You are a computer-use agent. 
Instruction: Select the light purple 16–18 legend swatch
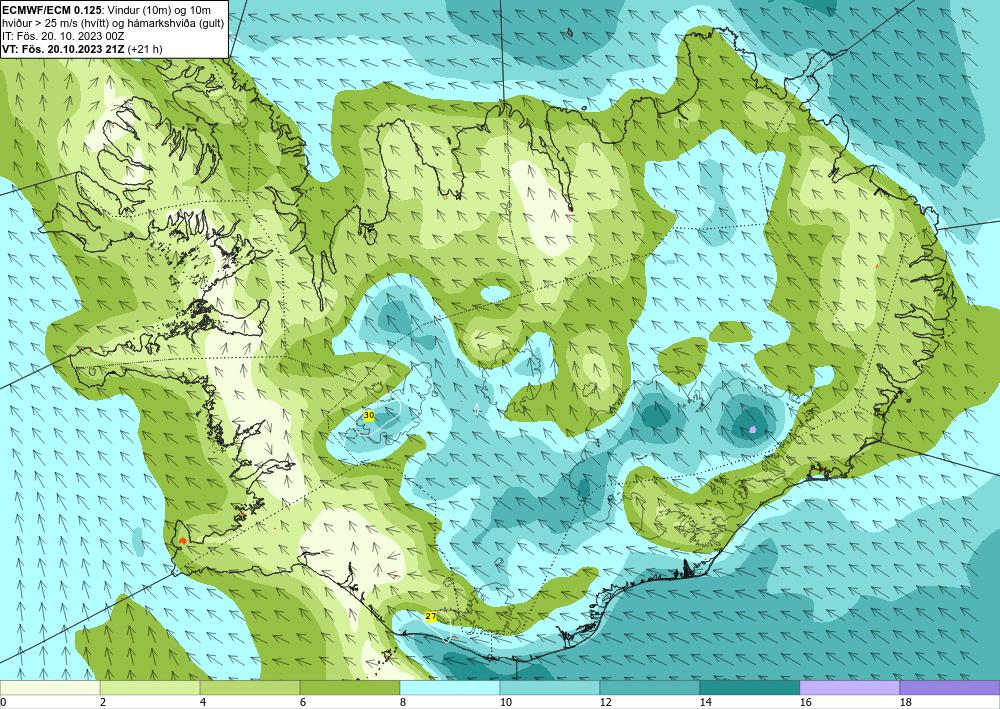coord(849,688)
